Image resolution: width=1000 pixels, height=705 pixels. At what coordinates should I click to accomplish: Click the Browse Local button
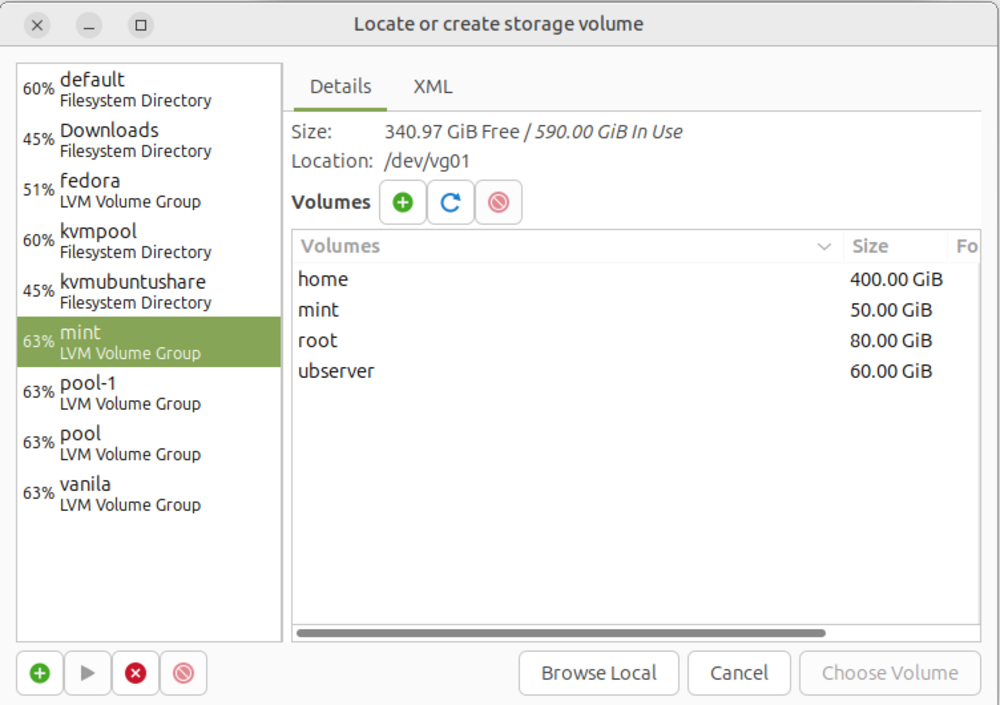[x=598, y=673]
